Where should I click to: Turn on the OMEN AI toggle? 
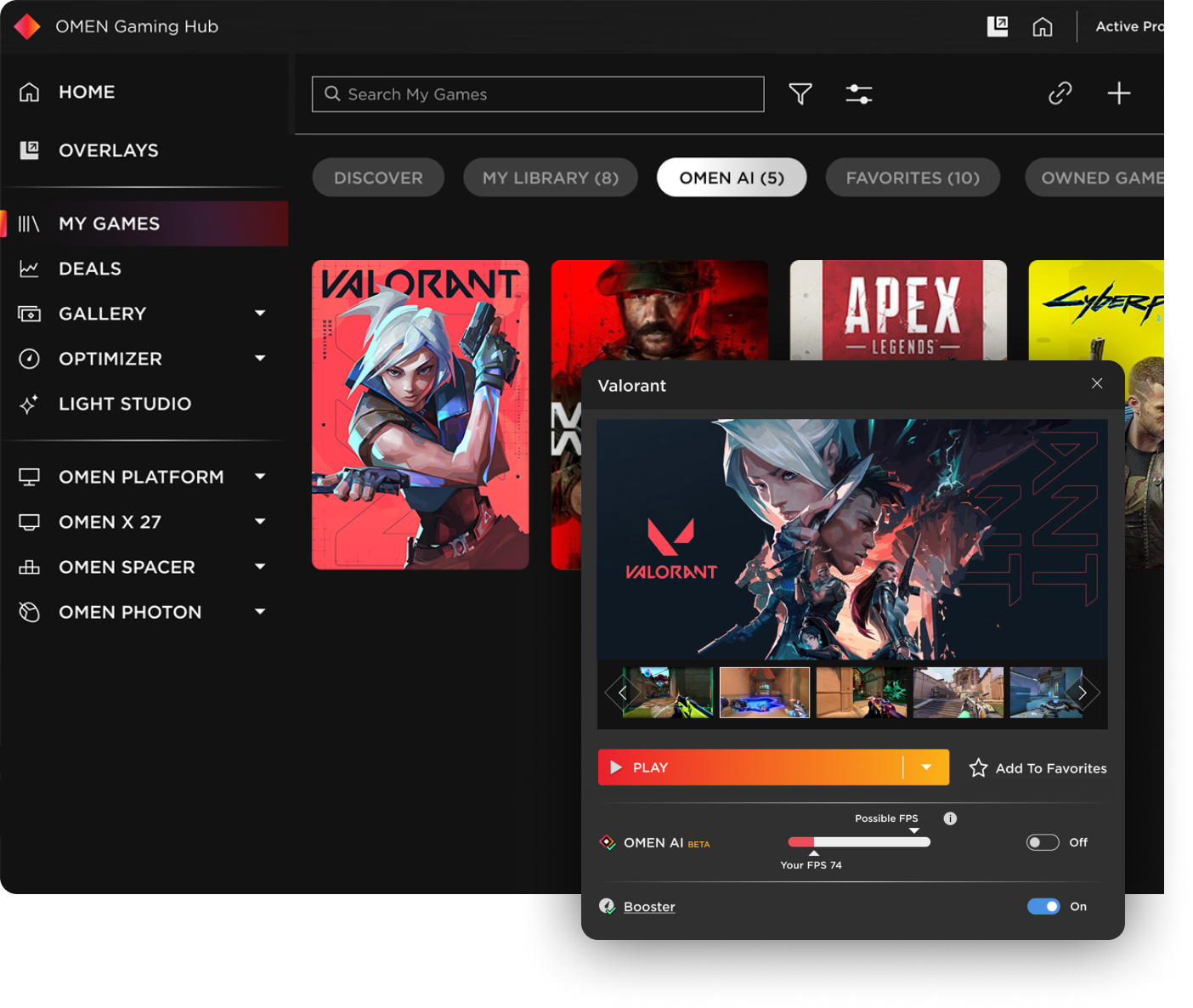pyautogui.click(x=1043, y=842)
